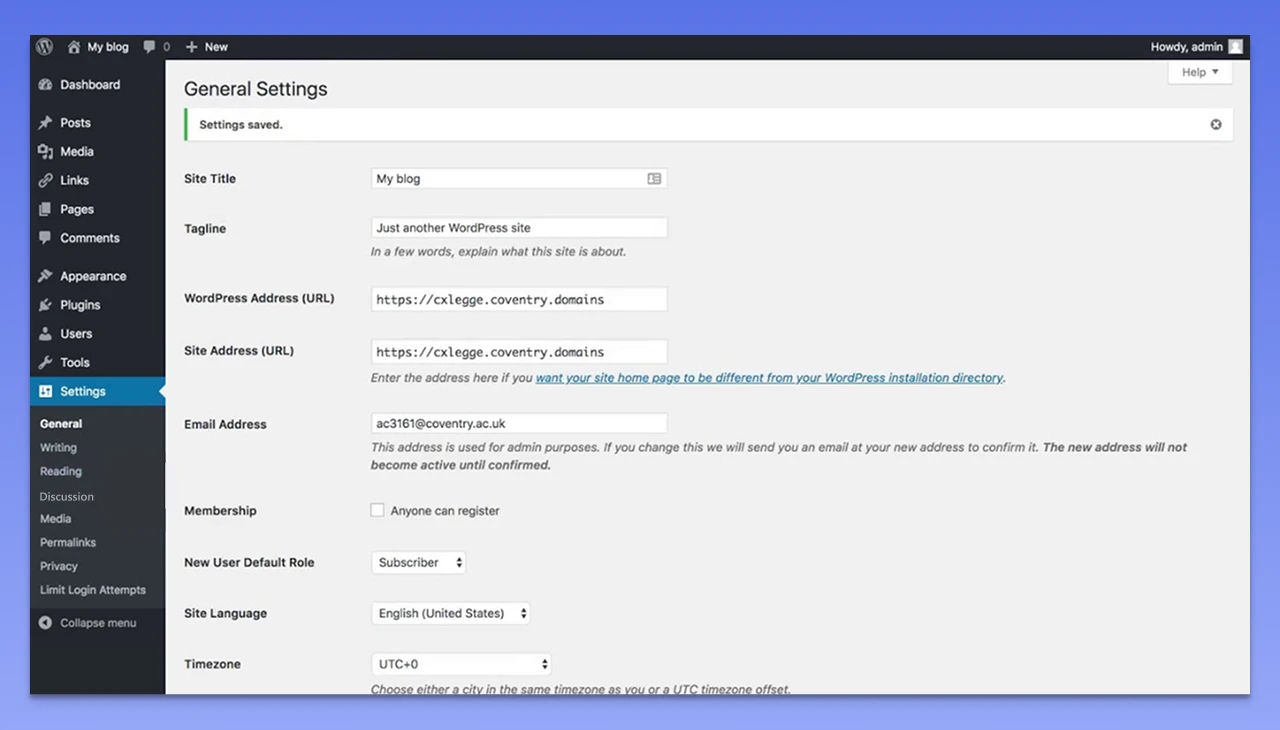
Task: Focus the Email Address field
Action: coord(519,424)
